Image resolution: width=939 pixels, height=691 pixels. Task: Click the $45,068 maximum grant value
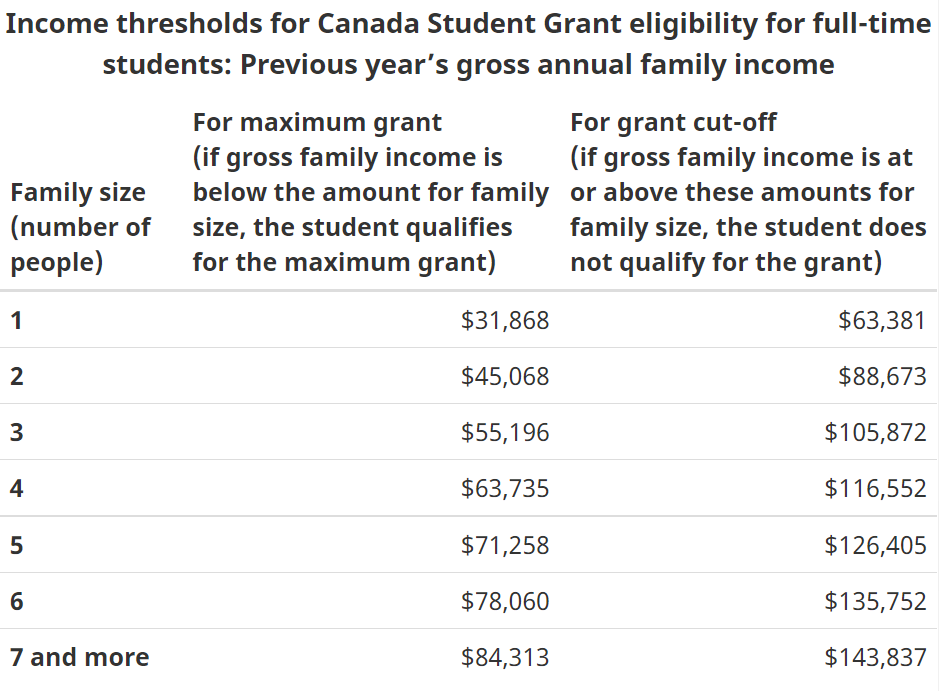[505, 377]
